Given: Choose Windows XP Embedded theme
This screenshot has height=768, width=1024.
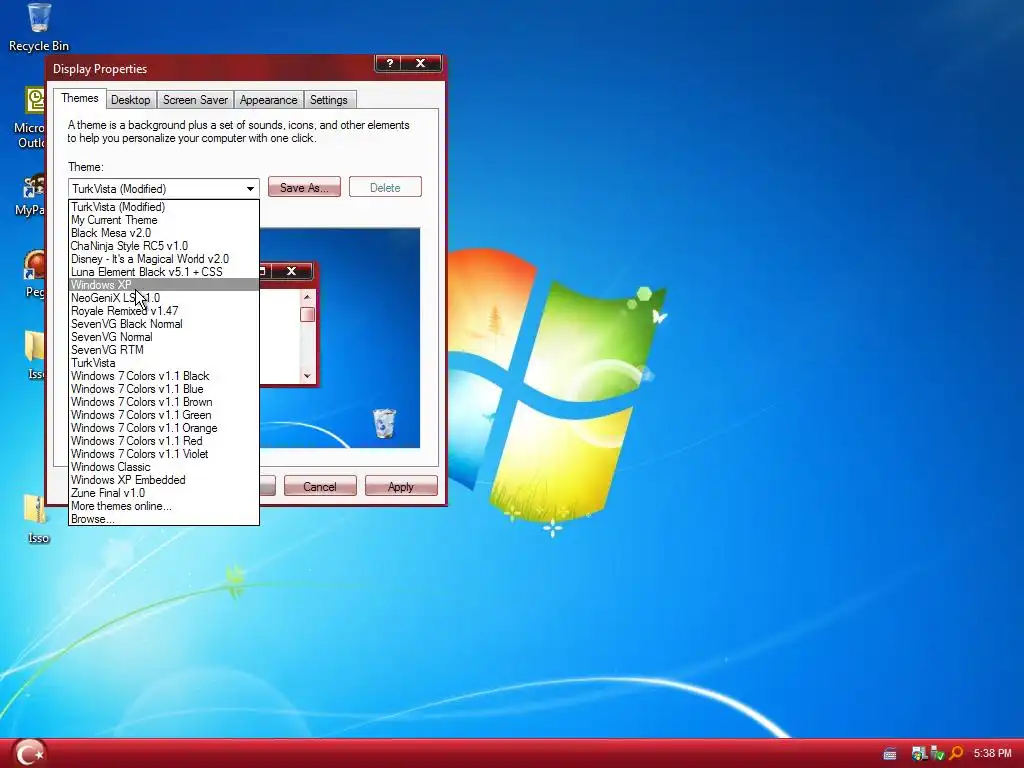Looking at the screenshot, I should point(164,480).
